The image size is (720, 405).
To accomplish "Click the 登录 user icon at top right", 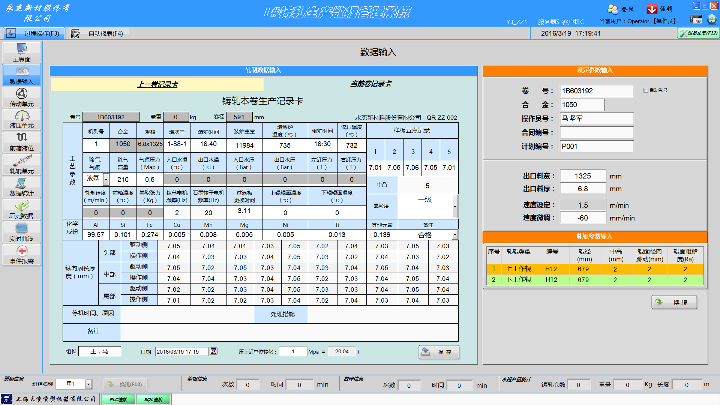I will tap(613, 9).
